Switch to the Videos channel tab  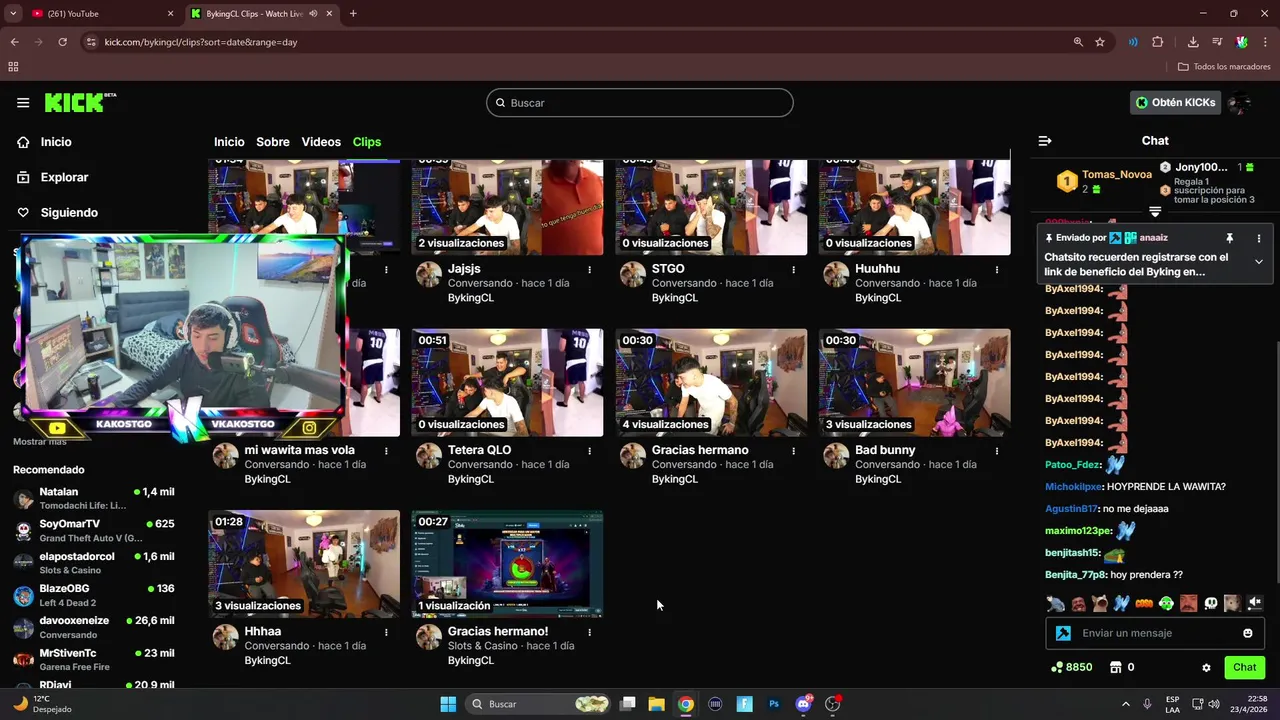pyautogui.click(x=321, y=142)
